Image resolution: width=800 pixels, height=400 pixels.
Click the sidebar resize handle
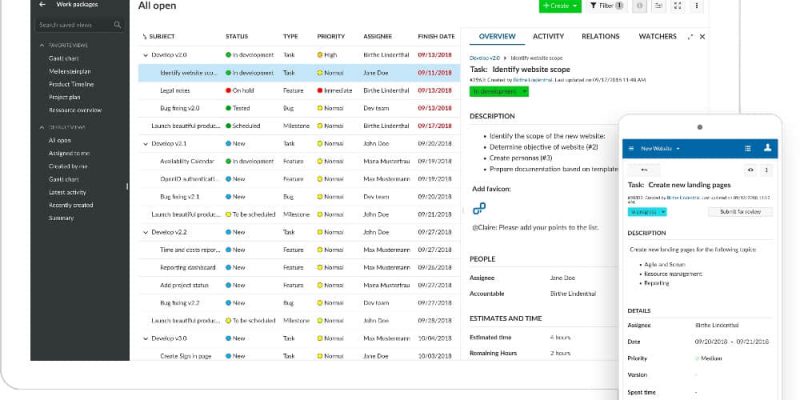127,187
